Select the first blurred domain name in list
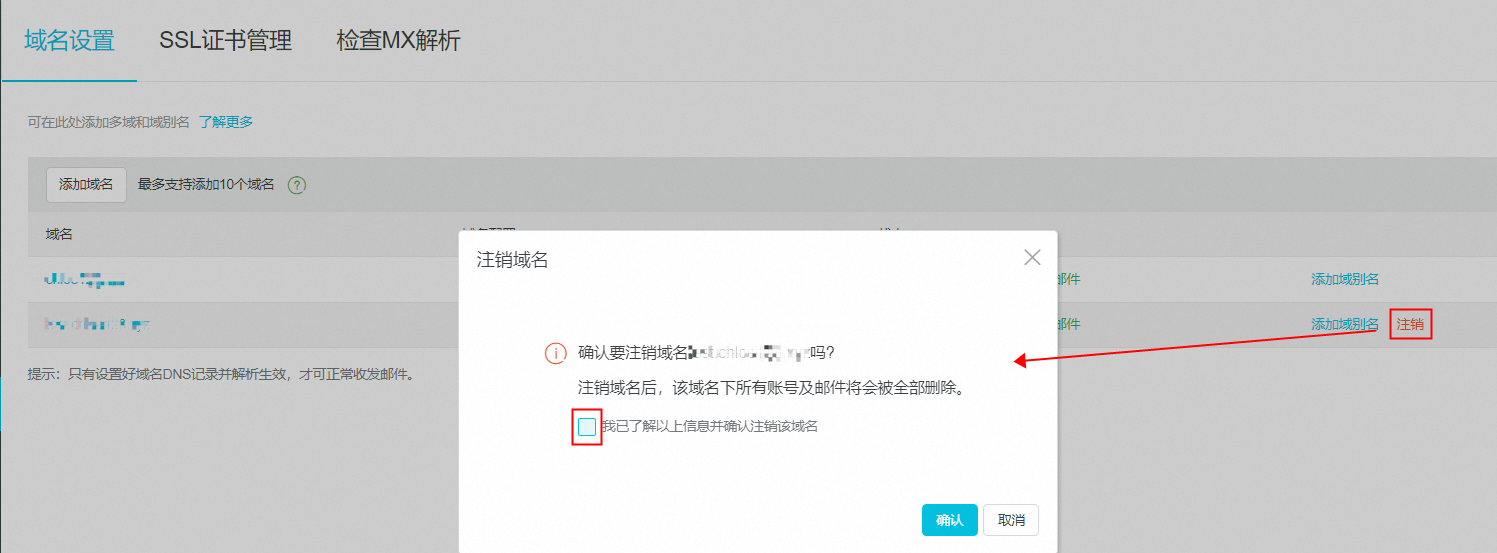The width and height of the screenshot is (1497, 553). click(84, 281)
